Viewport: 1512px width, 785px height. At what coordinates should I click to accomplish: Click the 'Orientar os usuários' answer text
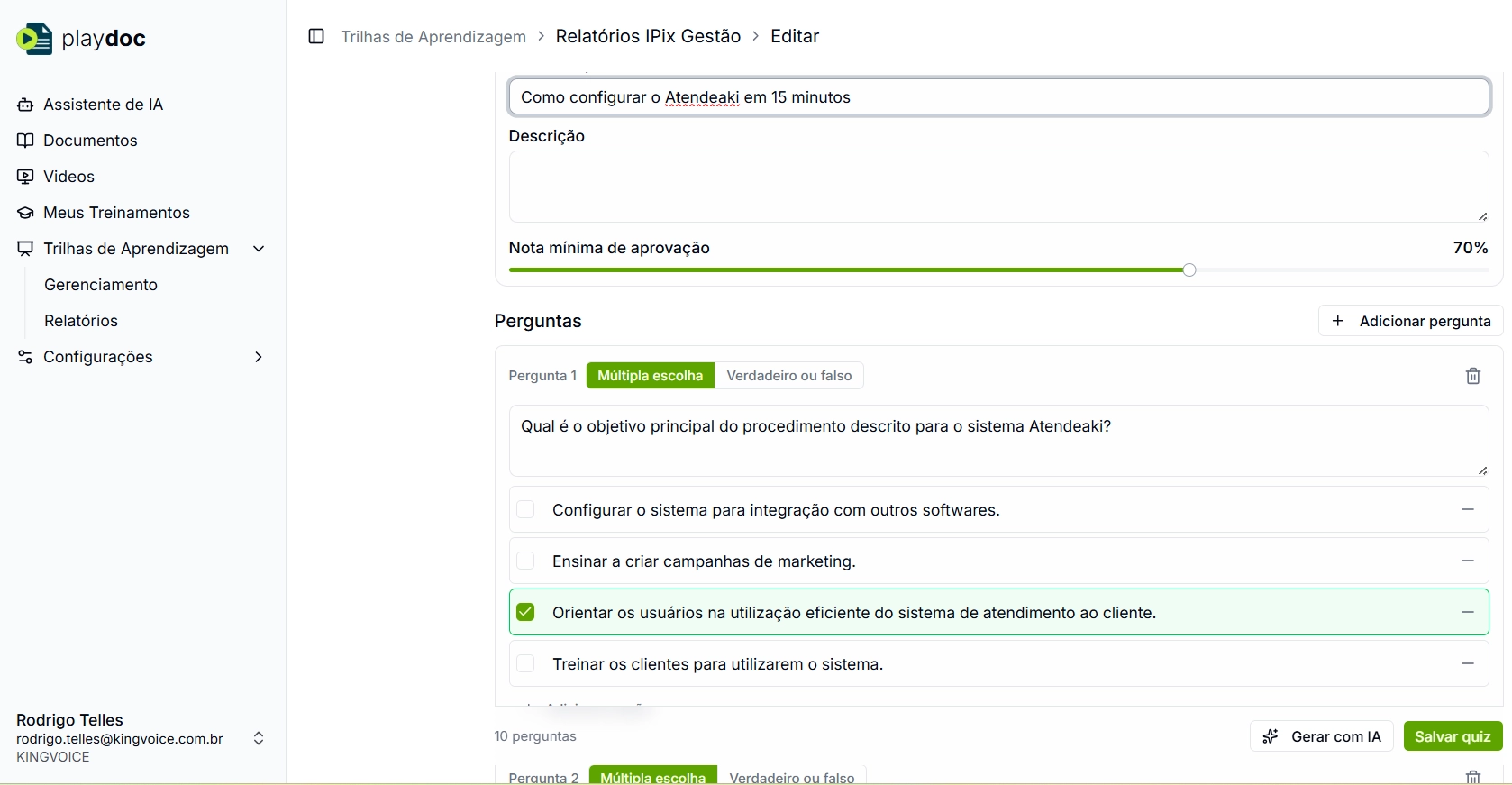click(854, 613)
